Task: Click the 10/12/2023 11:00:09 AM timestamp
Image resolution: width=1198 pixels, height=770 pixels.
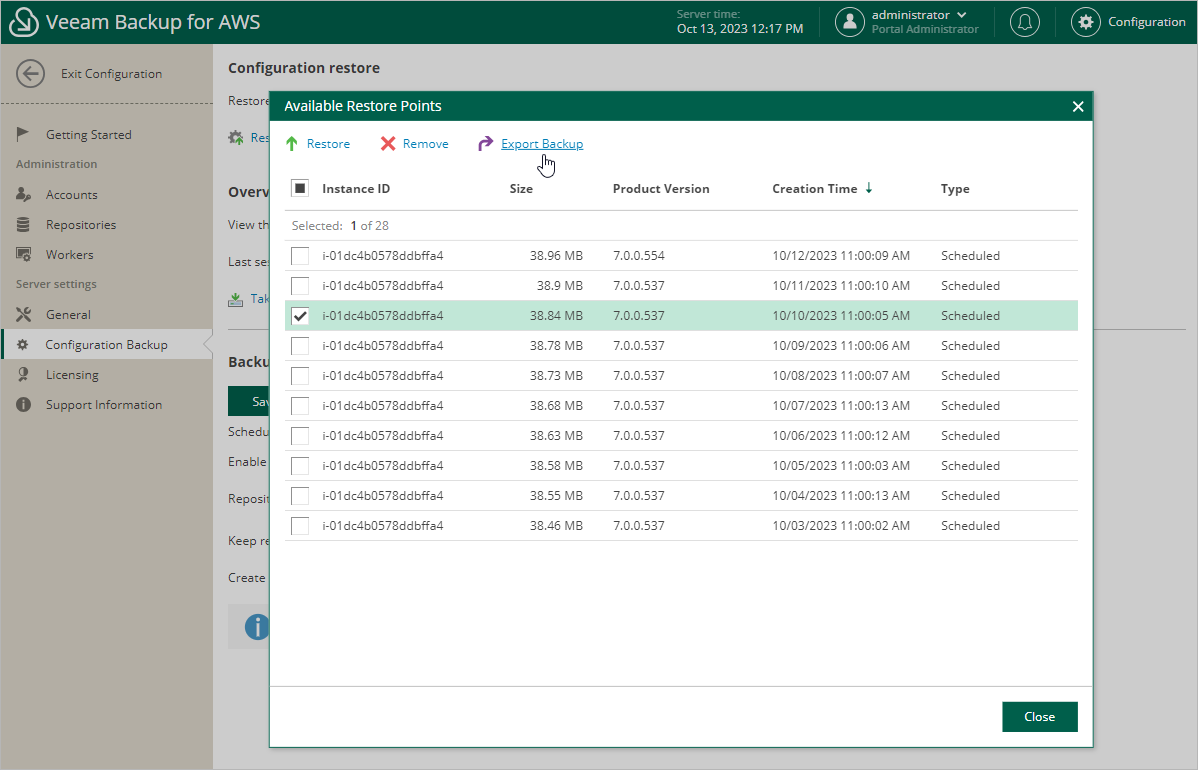Action: 841,256
